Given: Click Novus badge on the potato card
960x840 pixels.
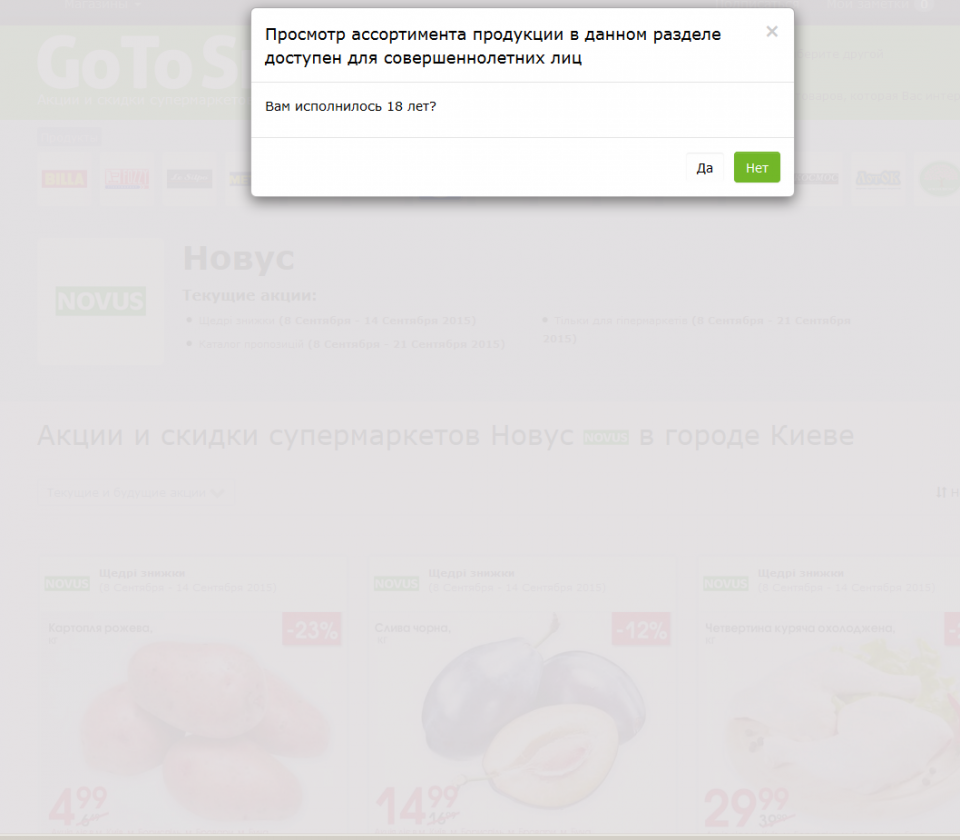Looking at the screenshot, I should tap(66, 584).
